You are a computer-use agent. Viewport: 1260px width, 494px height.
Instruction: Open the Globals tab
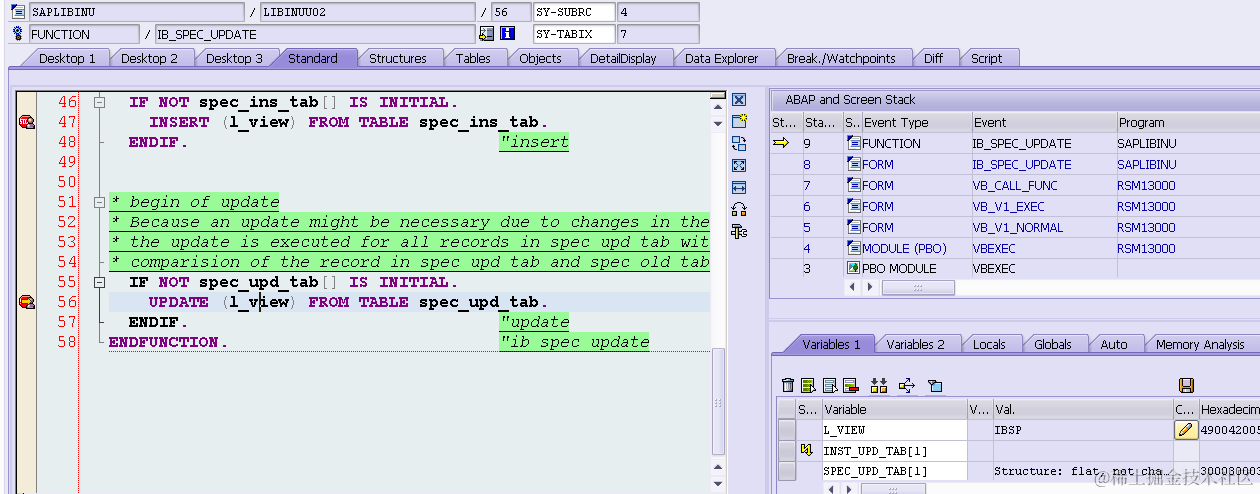pos(1053,344)
